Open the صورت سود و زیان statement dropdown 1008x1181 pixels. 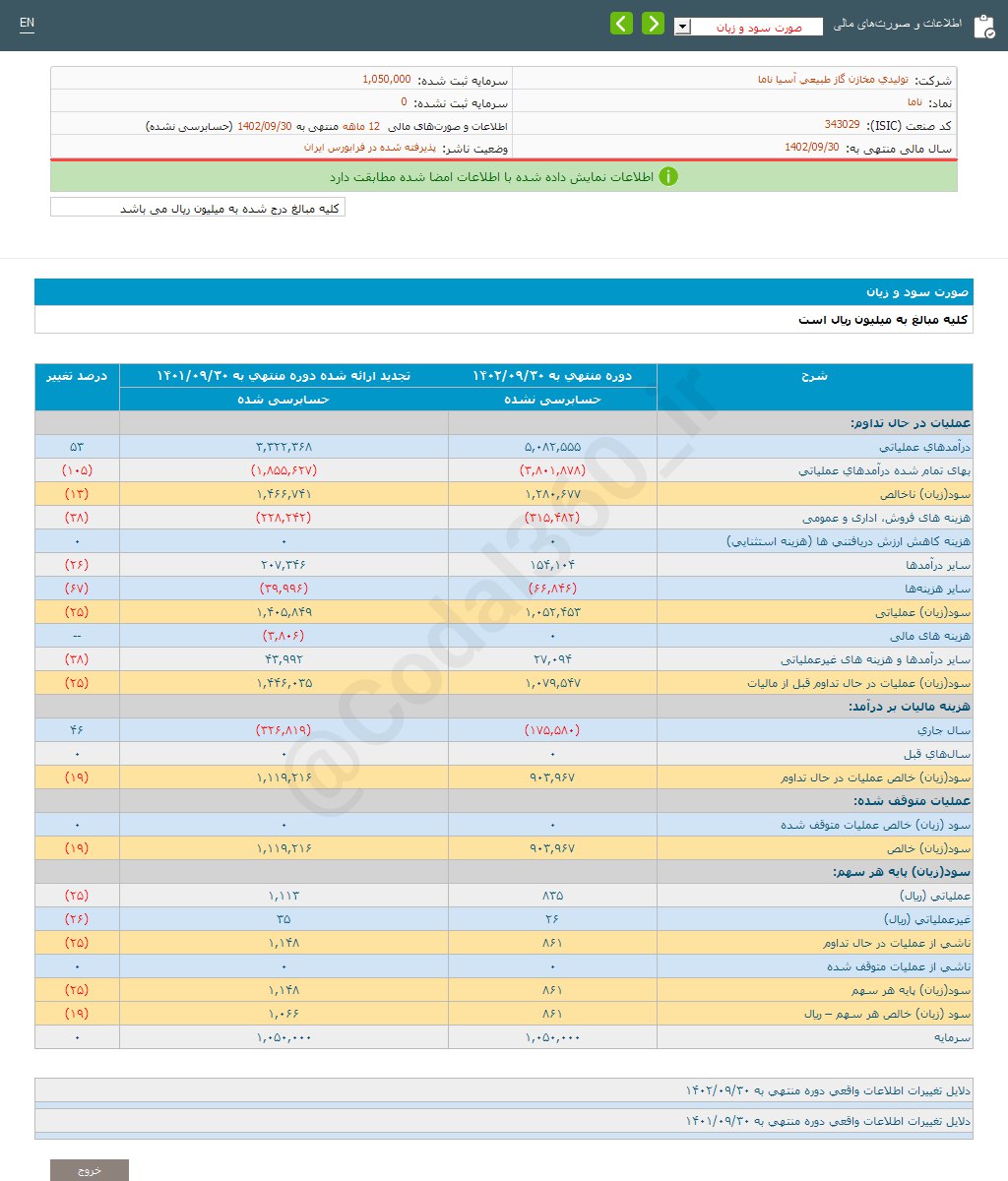click(x=682, y=27)
